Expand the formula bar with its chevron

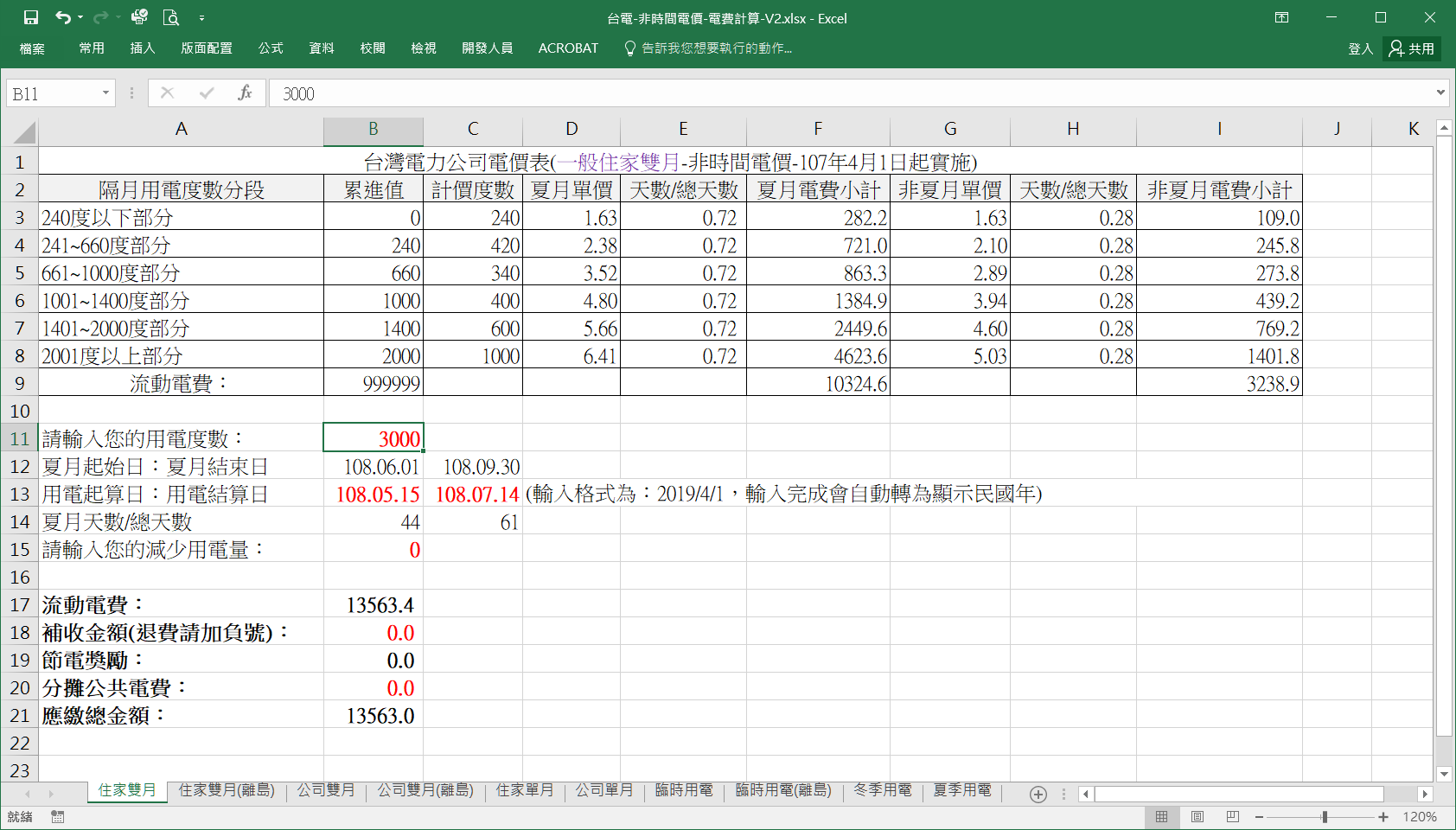pos(1440,93)
